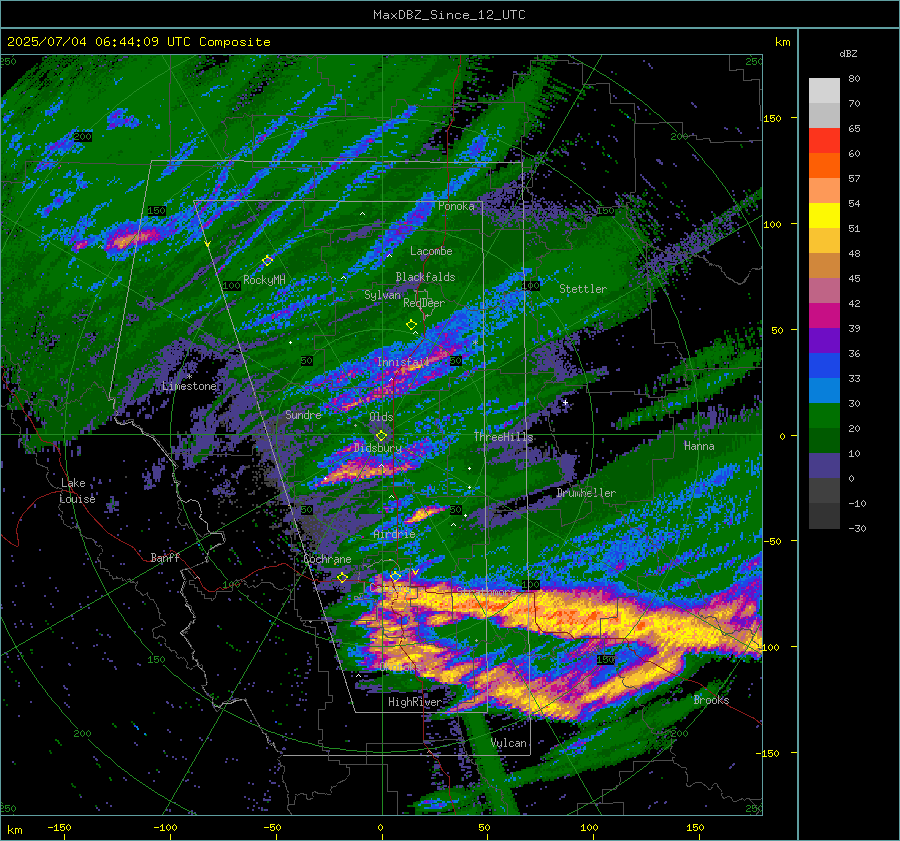900x841 pixels.
Task: Select the bright orange swatch below red
Action: click(x=824, y=166)
